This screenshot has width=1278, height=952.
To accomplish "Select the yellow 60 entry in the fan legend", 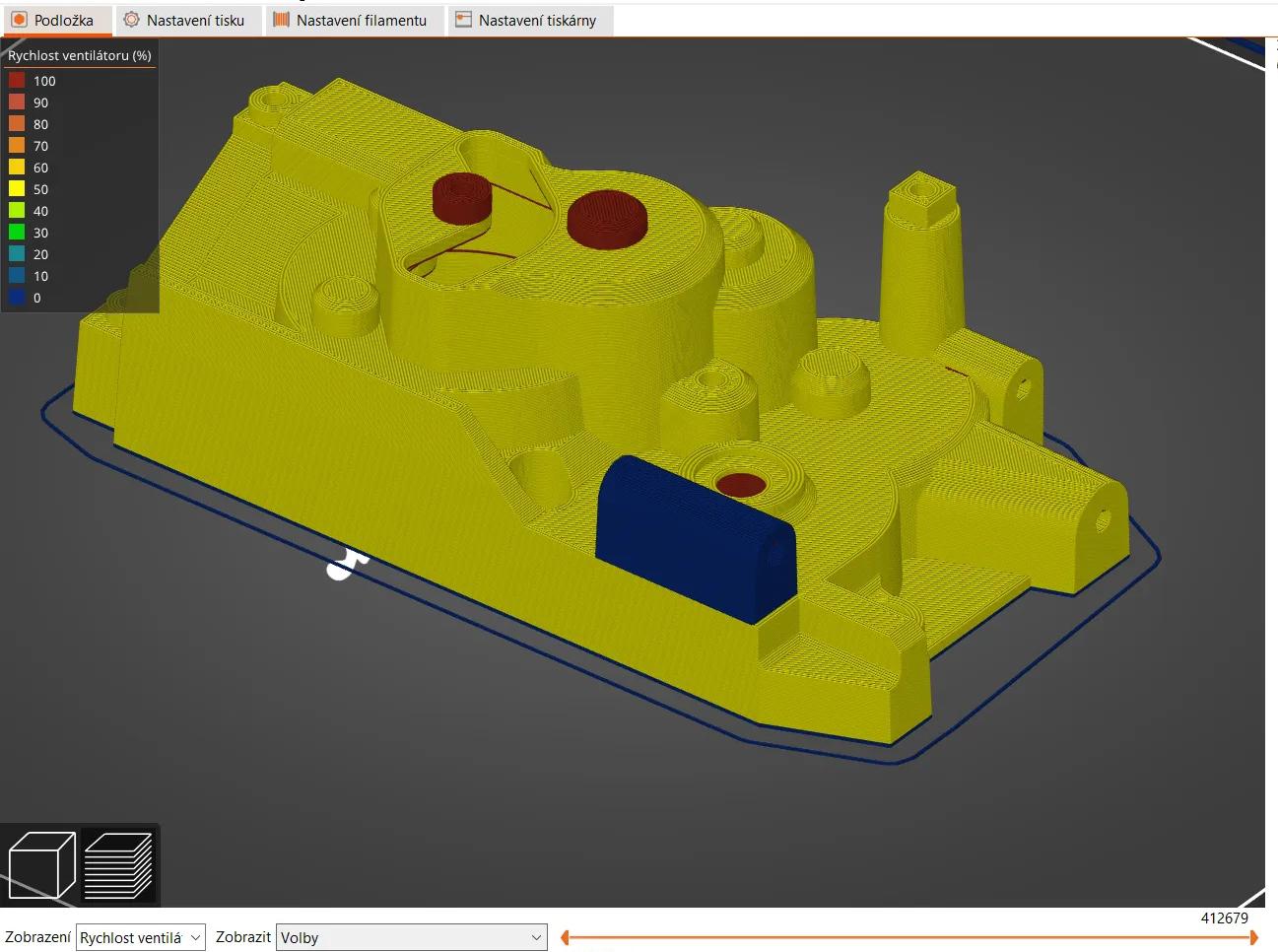I will point(17,168).
